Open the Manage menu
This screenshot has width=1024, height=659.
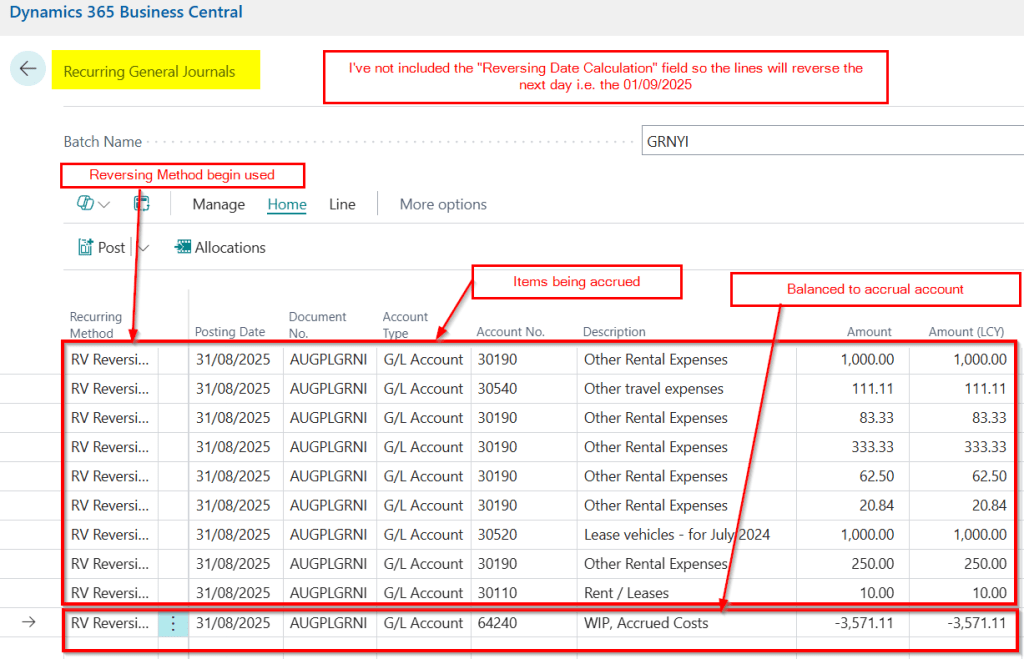pos(218,204)
